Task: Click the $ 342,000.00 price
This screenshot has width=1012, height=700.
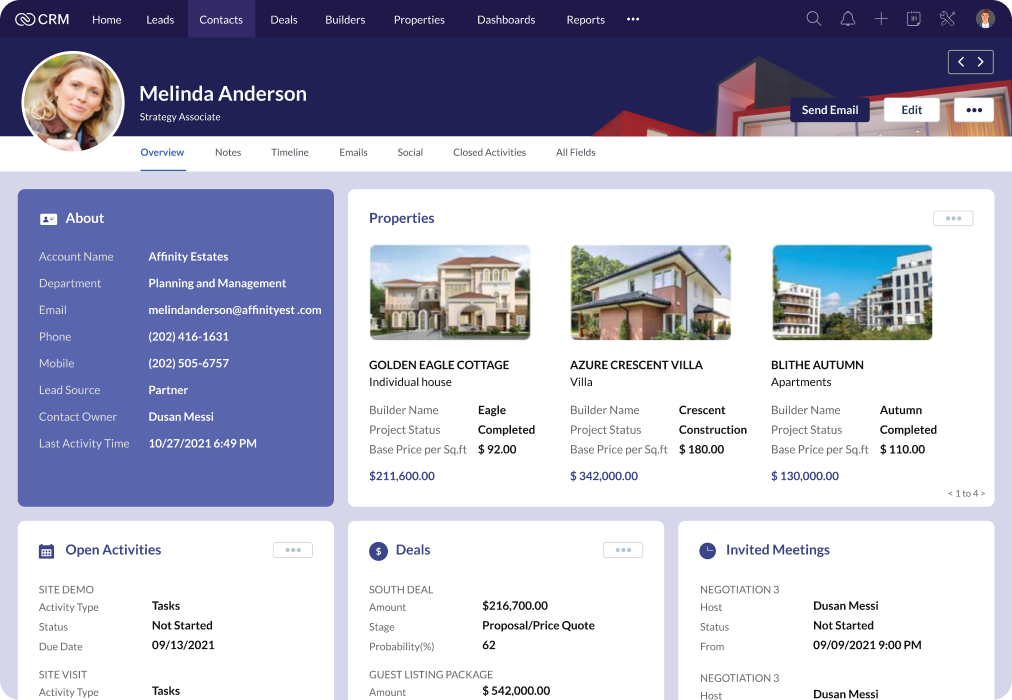Action: (x=604, y=476)
